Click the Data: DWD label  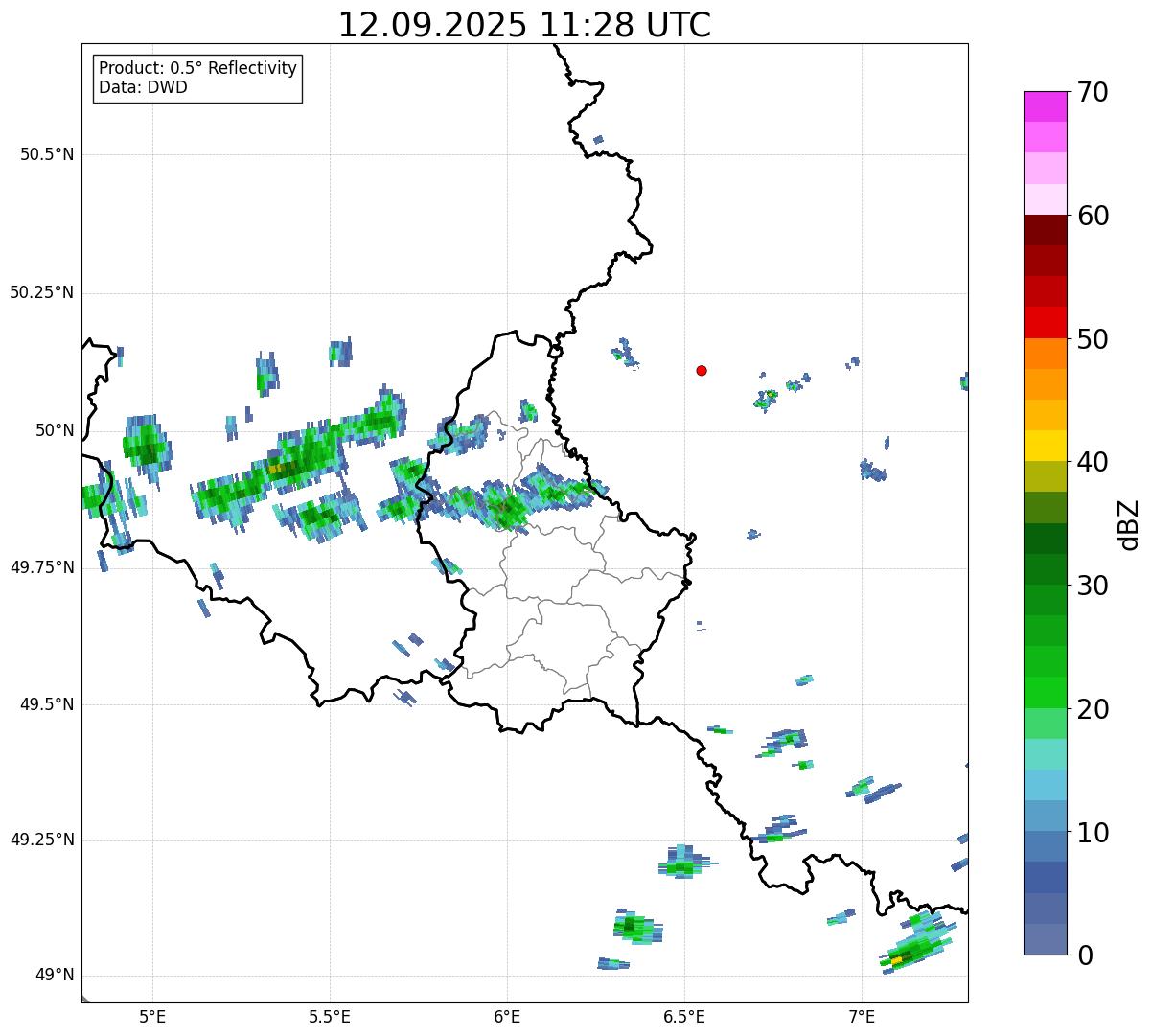tap(143, 87)
